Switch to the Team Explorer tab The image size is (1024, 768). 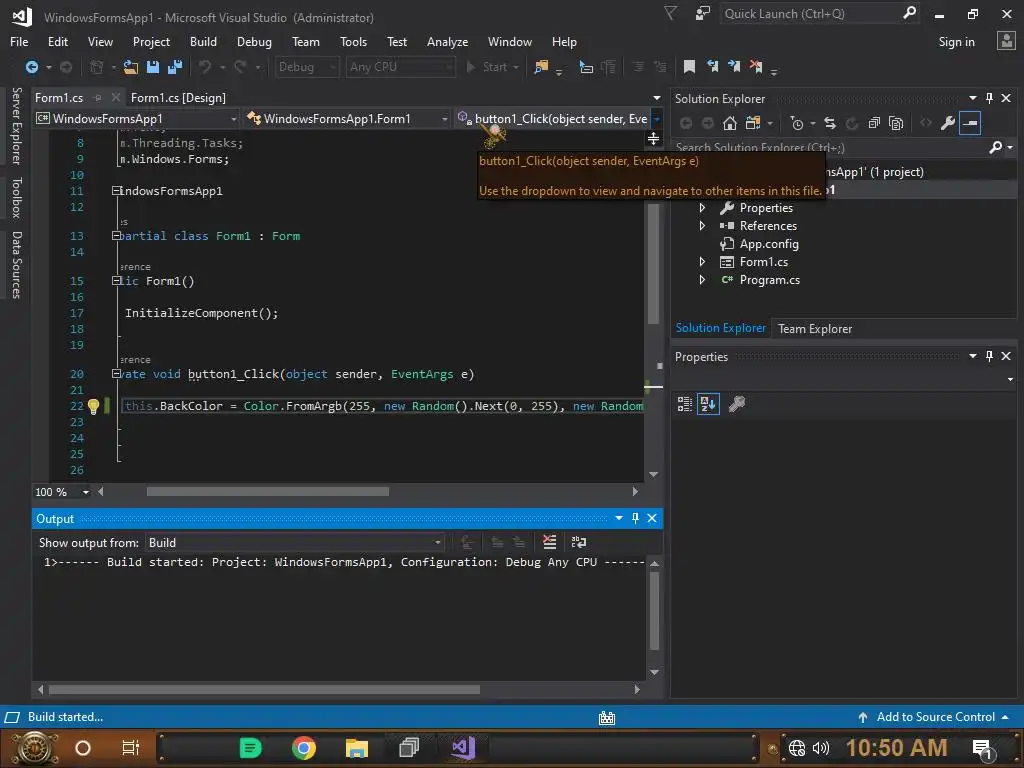point(814,328)
